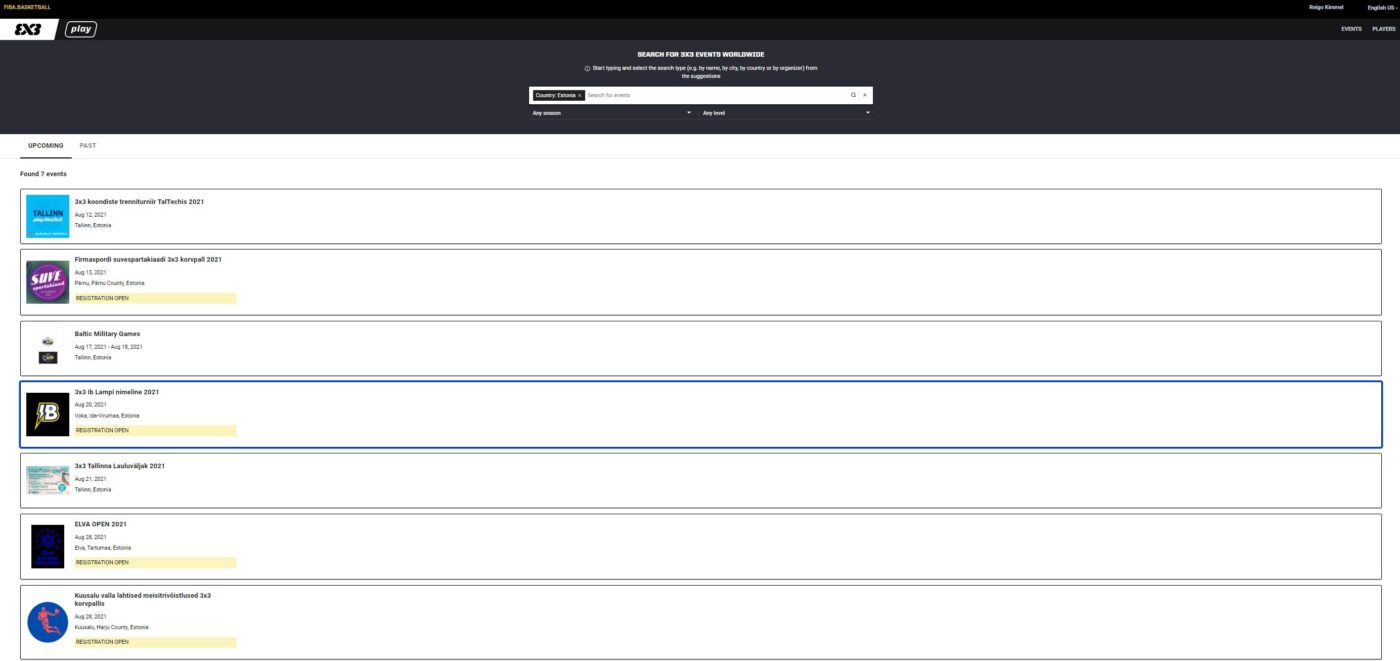The width and height of the screenshot is (1400, 661).
Task: Clear the search field with X icon
Action: pos(865,95)
